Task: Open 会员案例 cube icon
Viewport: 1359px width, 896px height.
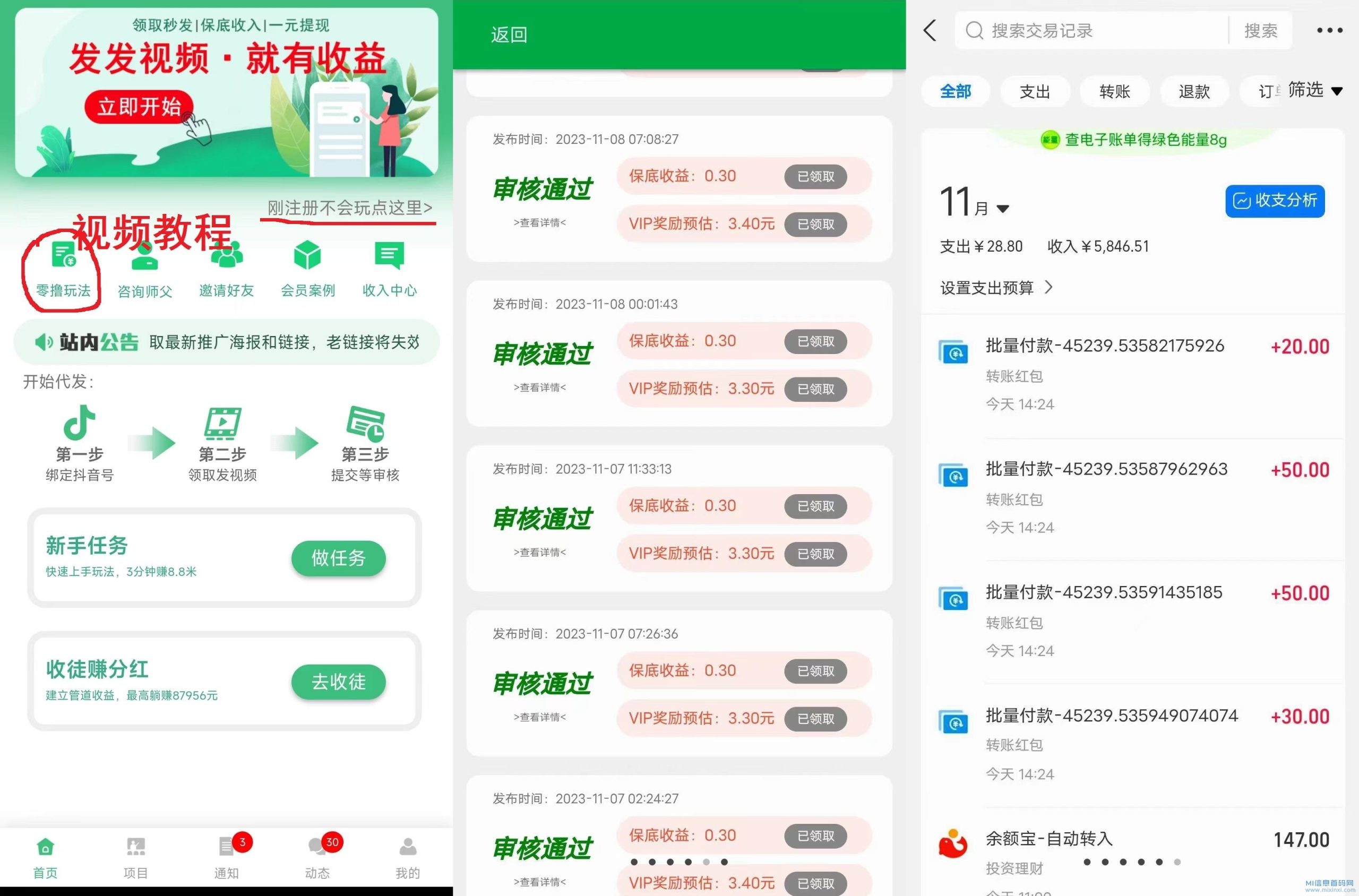Action: pos(307,255)
